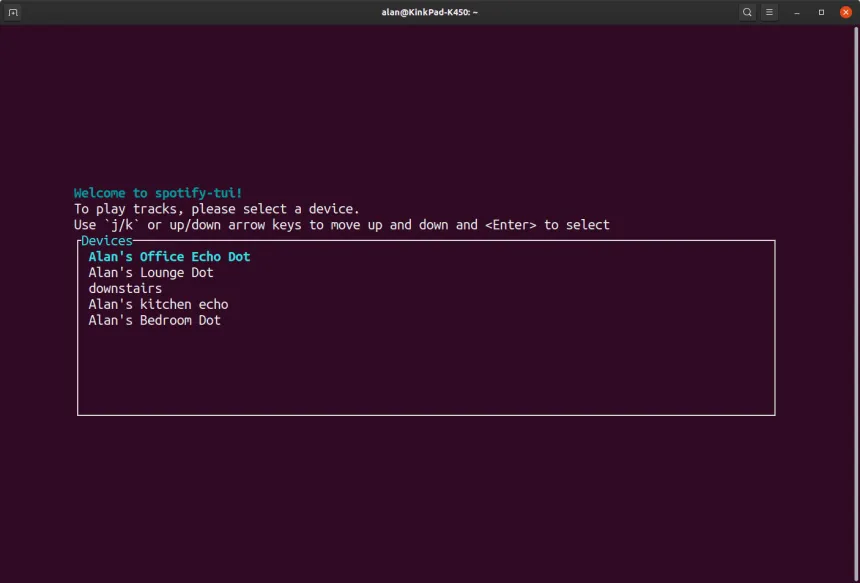Click the Welcome to spotify-tui! heading text
Screen dimensions: 860x583
(x=157, y=192)
